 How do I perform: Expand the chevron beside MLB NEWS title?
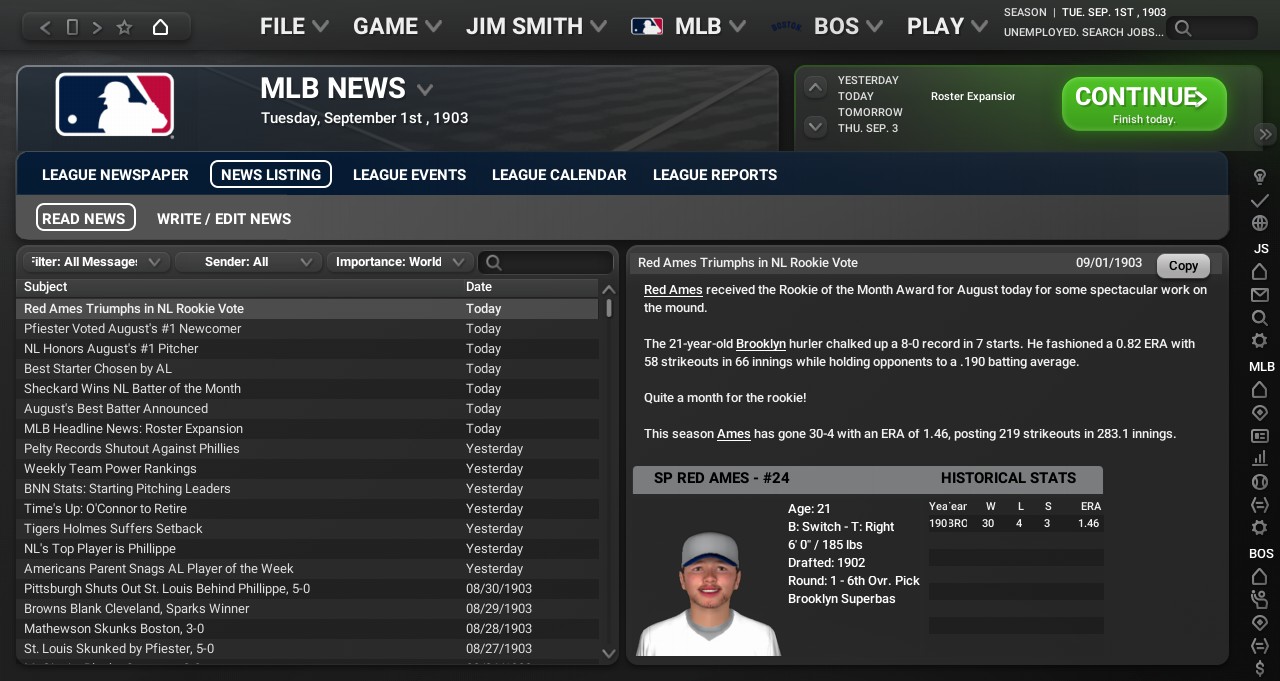[425, 90]
